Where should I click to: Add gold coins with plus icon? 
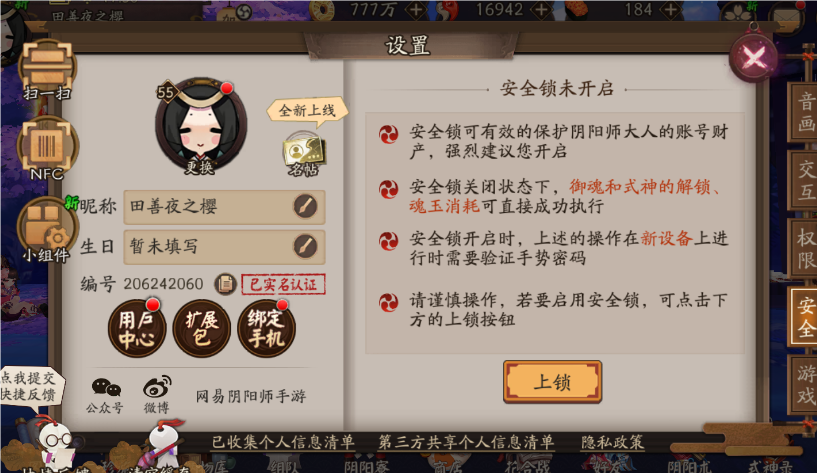pyautogui.click(x=416, y=9)
